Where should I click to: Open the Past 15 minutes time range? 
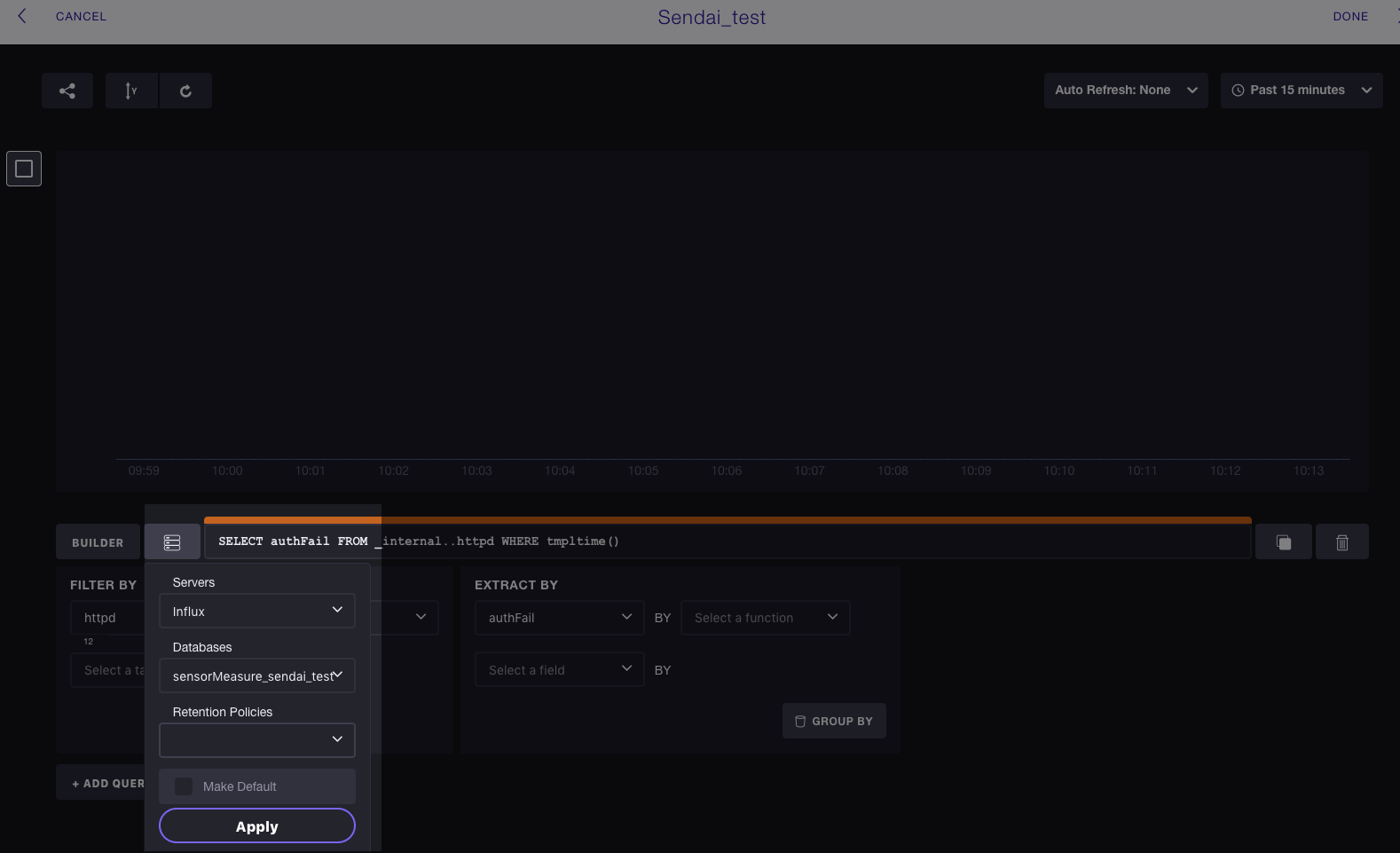pos(1302,91)
